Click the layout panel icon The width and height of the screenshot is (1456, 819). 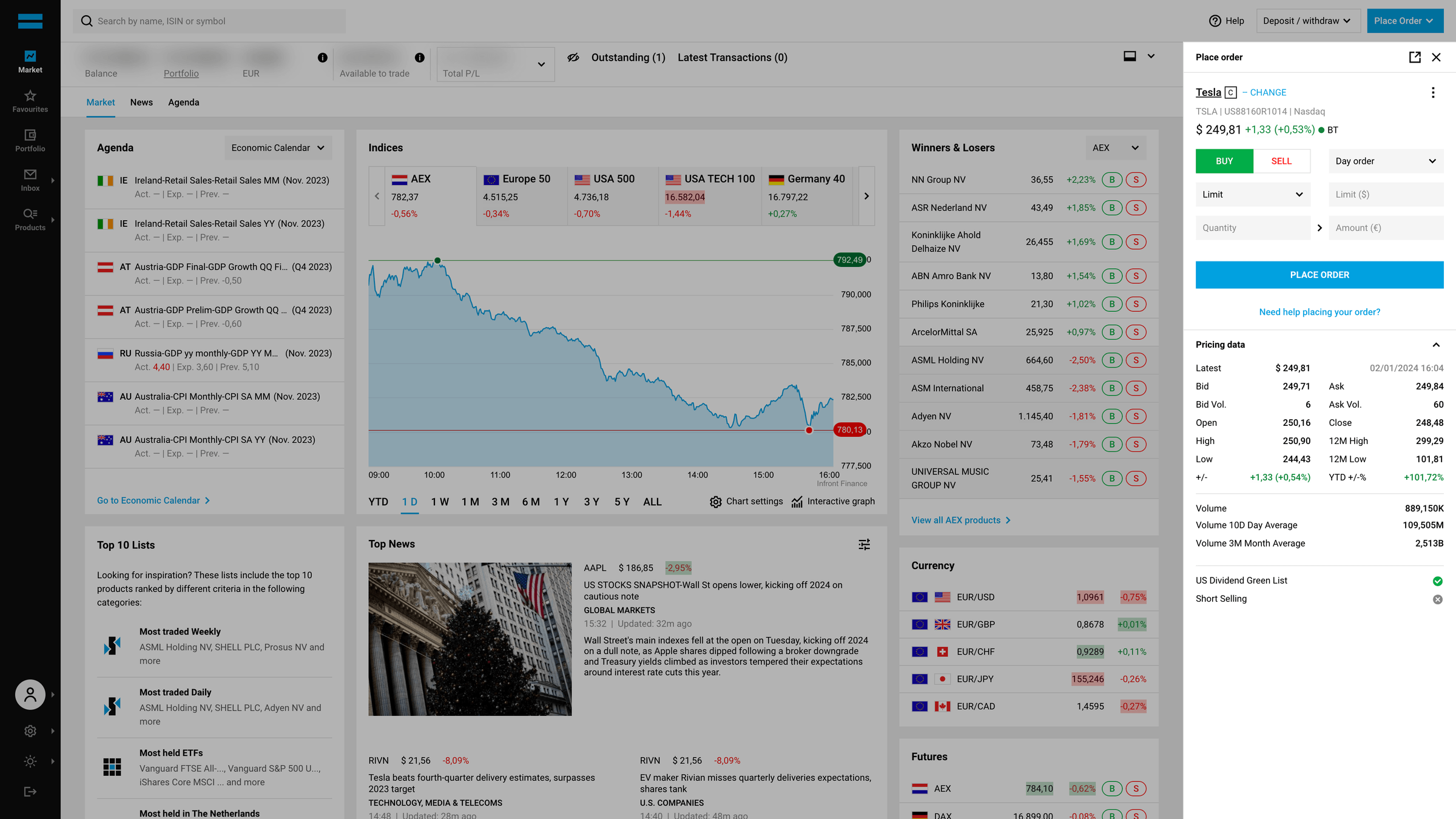(1130, 56)
